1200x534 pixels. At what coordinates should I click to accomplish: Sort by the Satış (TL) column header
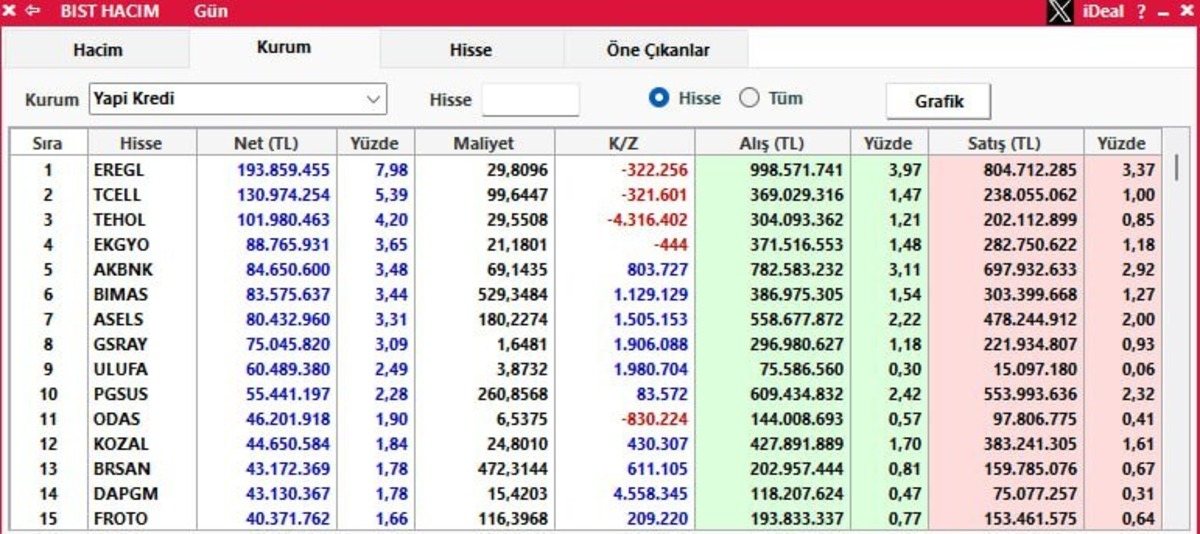pyautogui.click(x=1005, y=144)
